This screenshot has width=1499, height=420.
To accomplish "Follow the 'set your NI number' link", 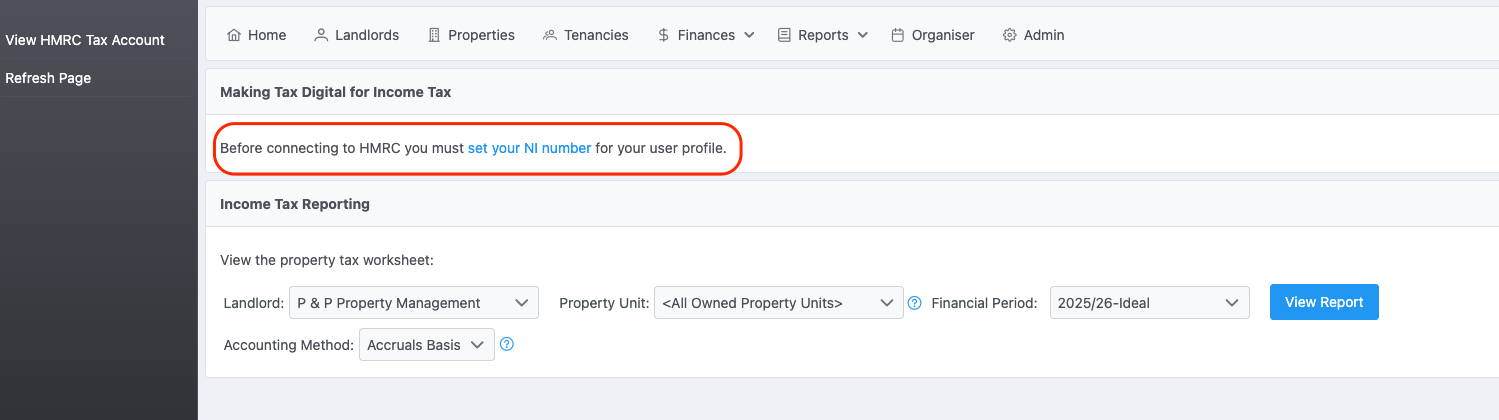I will tap(529, 148).
